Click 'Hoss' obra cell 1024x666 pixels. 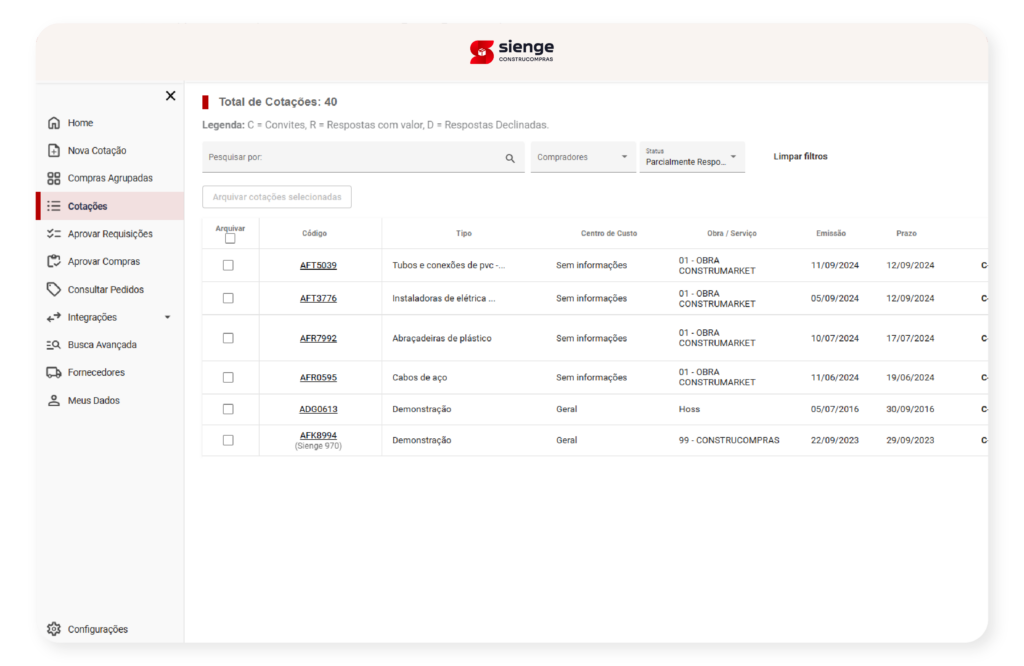point(689,409)
